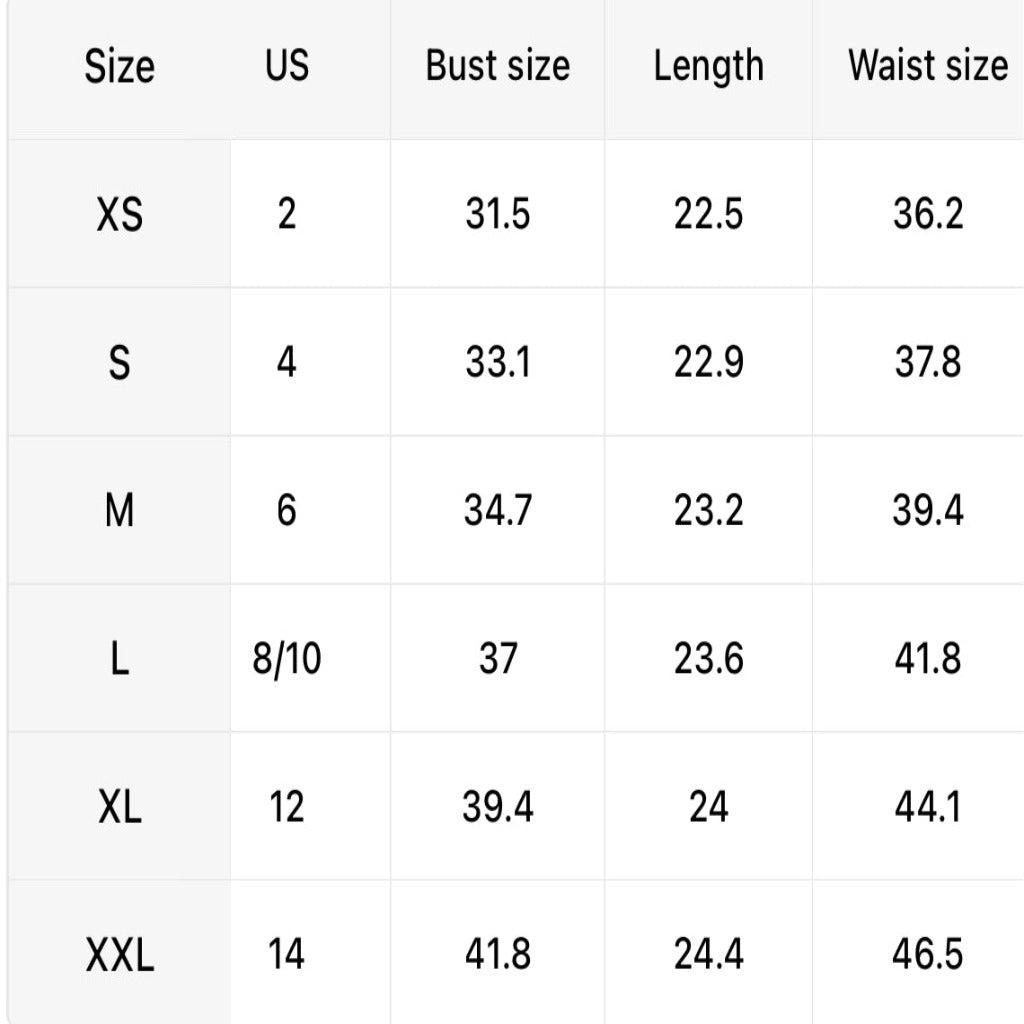The image size is (1024, 1024).
Task: Click the bust size cell showing 37
Action: 497,659
